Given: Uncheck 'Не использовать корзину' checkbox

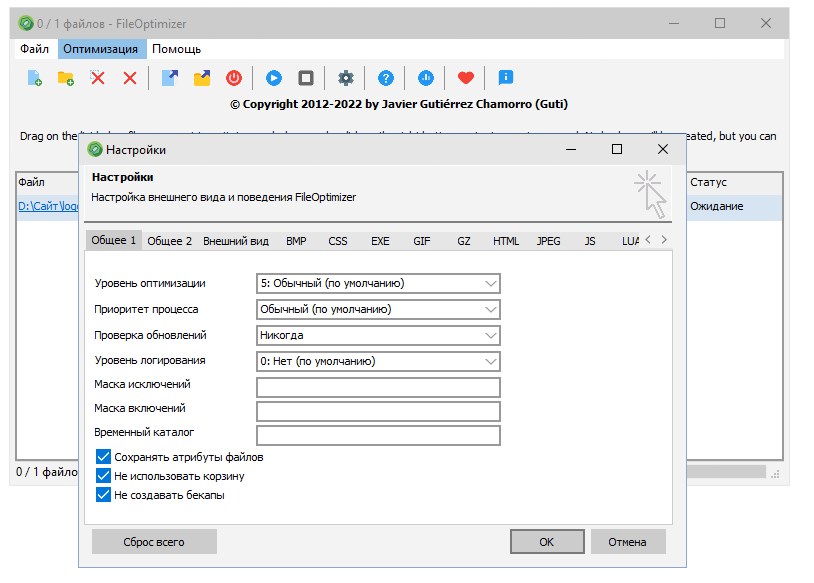Looking at the screenshot, I should (x=103, y=476).
